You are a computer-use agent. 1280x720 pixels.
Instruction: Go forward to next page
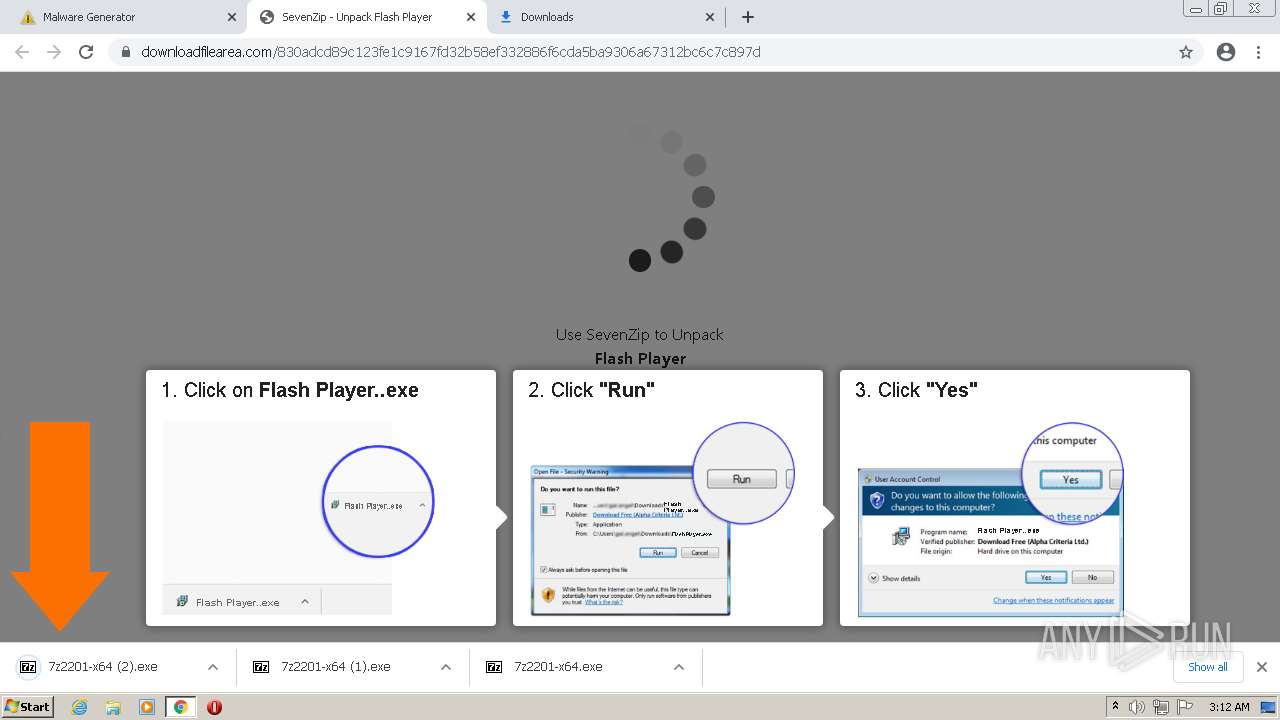(54, 52)
